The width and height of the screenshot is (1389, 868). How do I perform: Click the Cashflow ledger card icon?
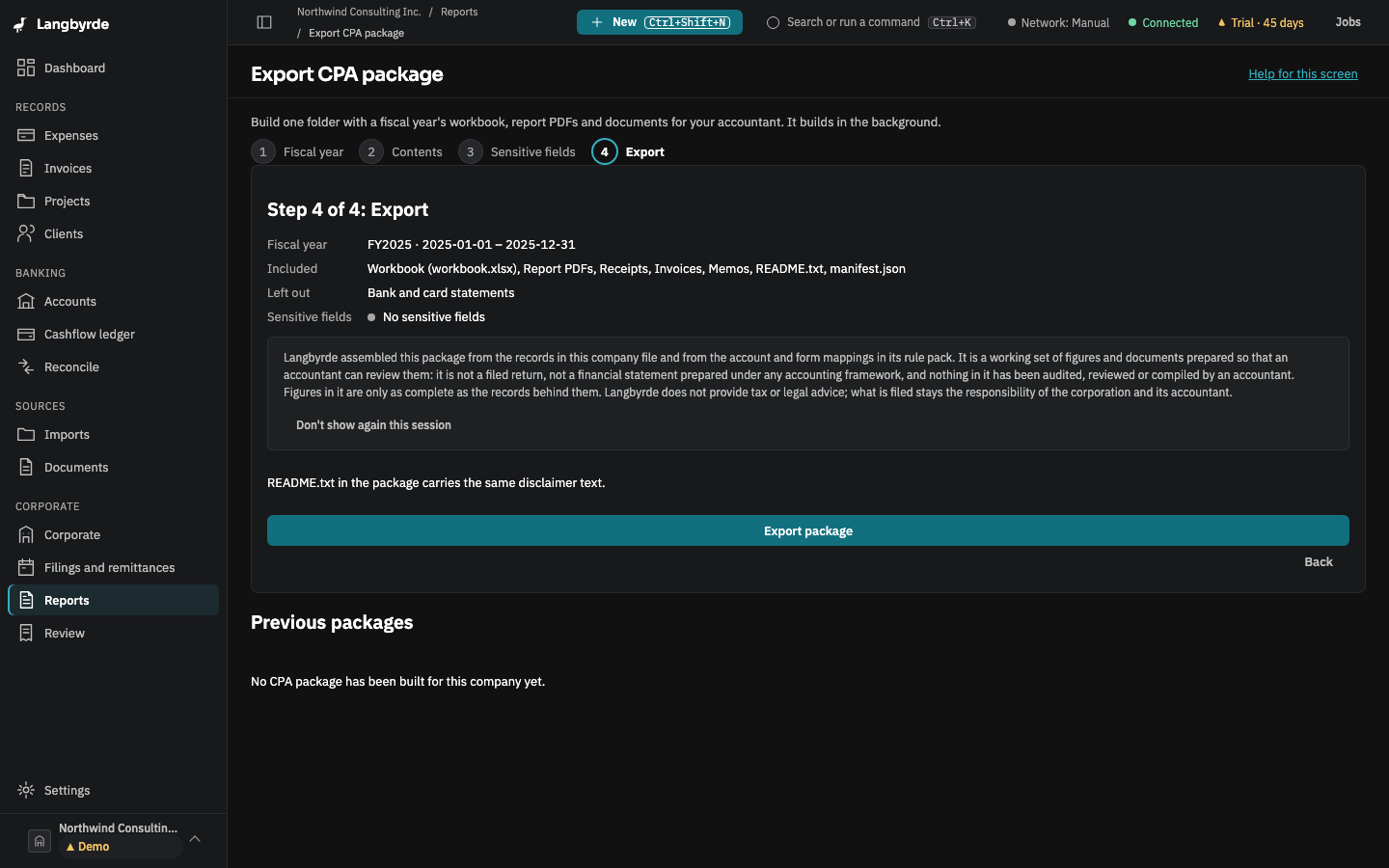(x=26, y=334)
